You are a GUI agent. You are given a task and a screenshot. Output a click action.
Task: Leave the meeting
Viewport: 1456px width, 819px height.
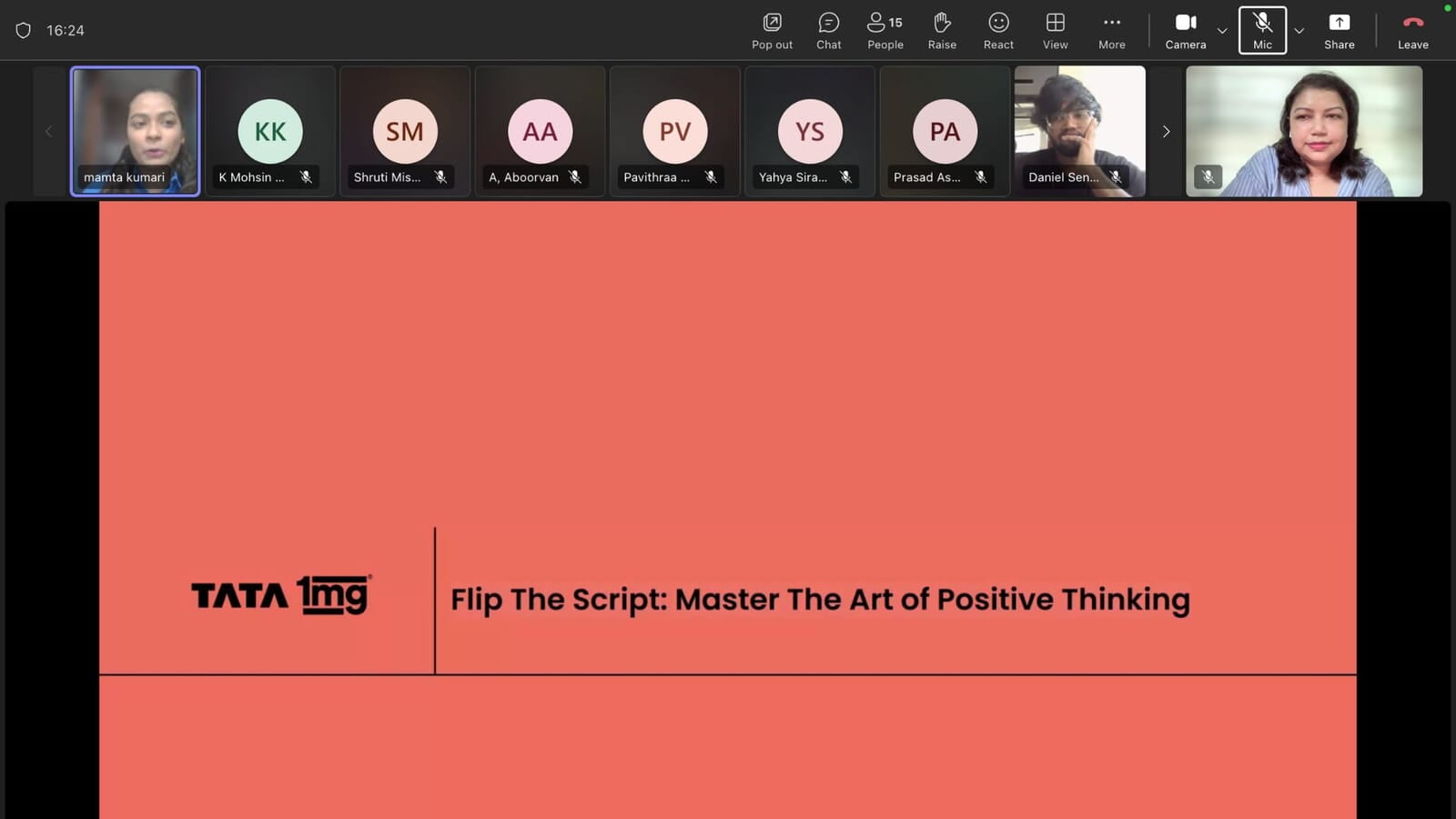(x=1412, y=30)
